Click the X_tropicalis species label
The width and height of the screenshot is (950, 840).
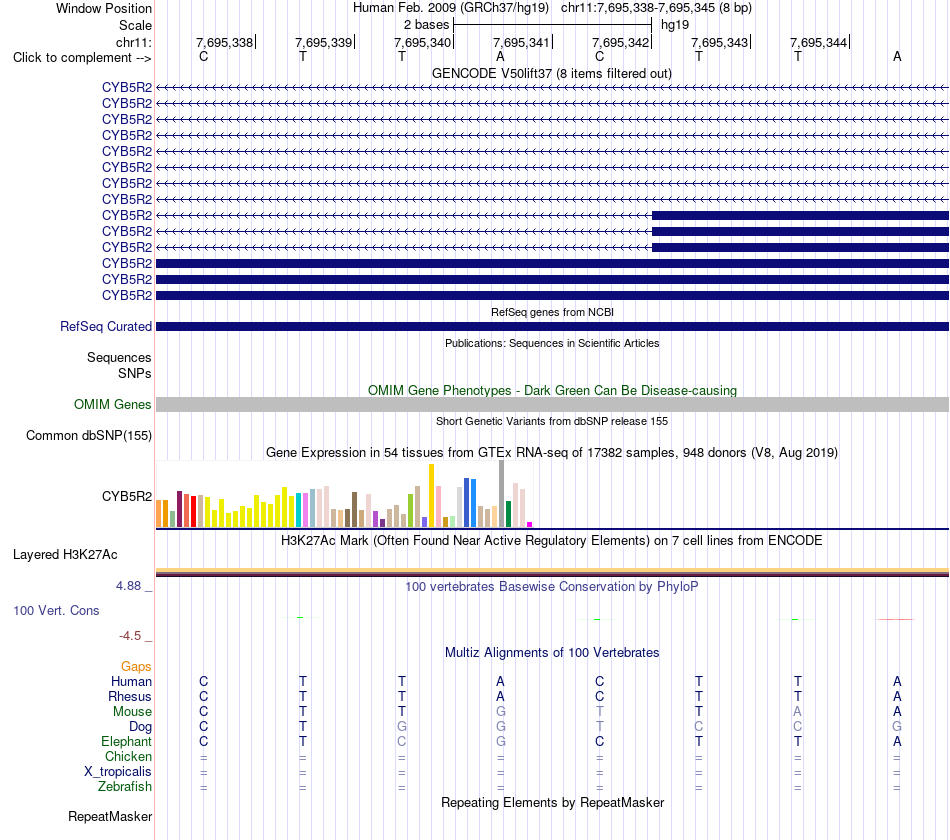118,772
